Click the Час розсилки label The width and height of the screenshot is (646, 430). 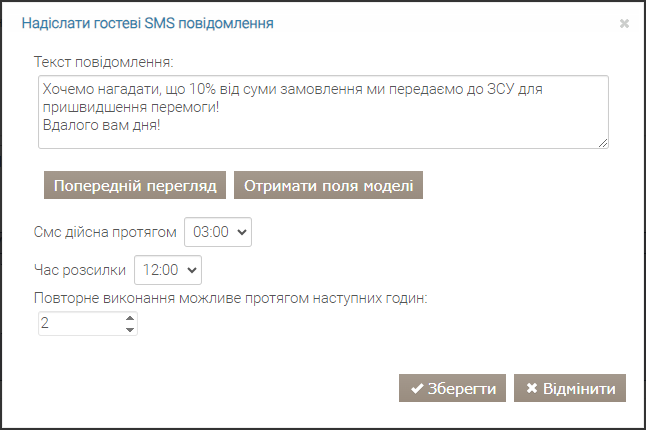pos(80,270)
